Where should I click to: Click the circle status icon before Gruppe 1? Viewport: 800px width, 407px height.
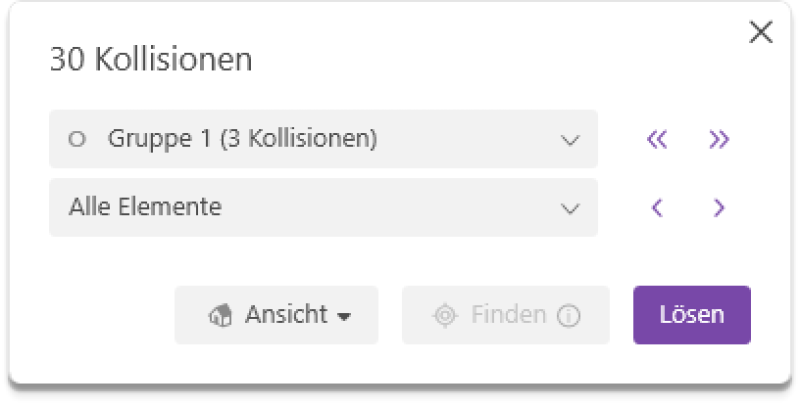tap(77, 139)
